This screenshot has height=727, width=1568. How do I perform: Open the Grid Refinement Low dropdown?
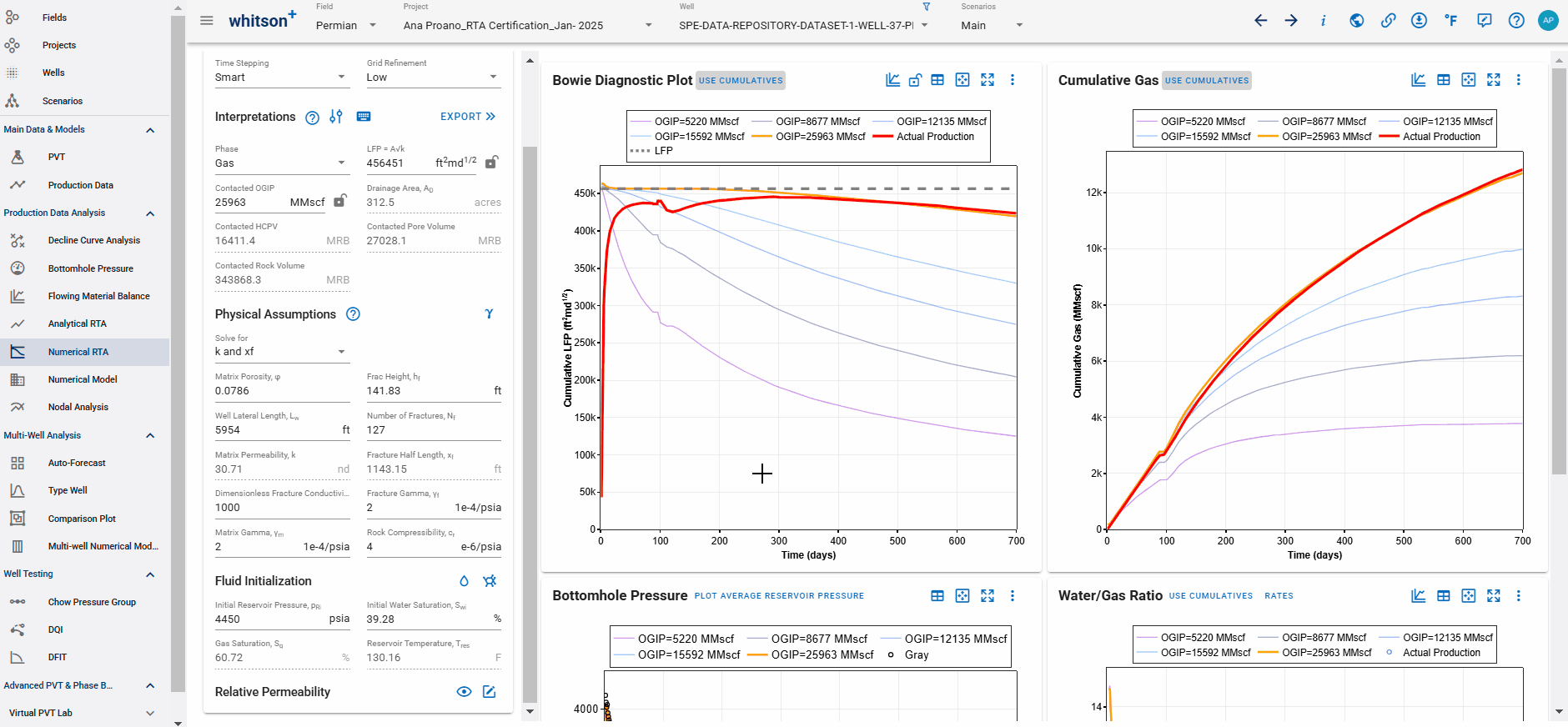(434, 78)
